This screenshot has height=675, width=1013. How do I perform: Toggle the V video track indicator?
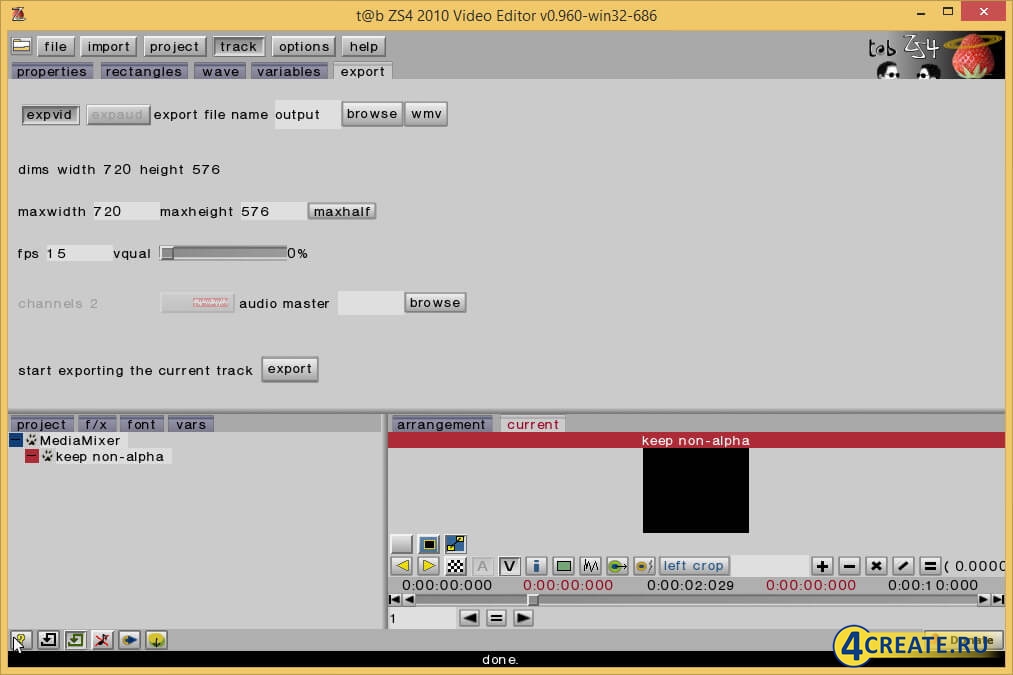tap(509, 565)
